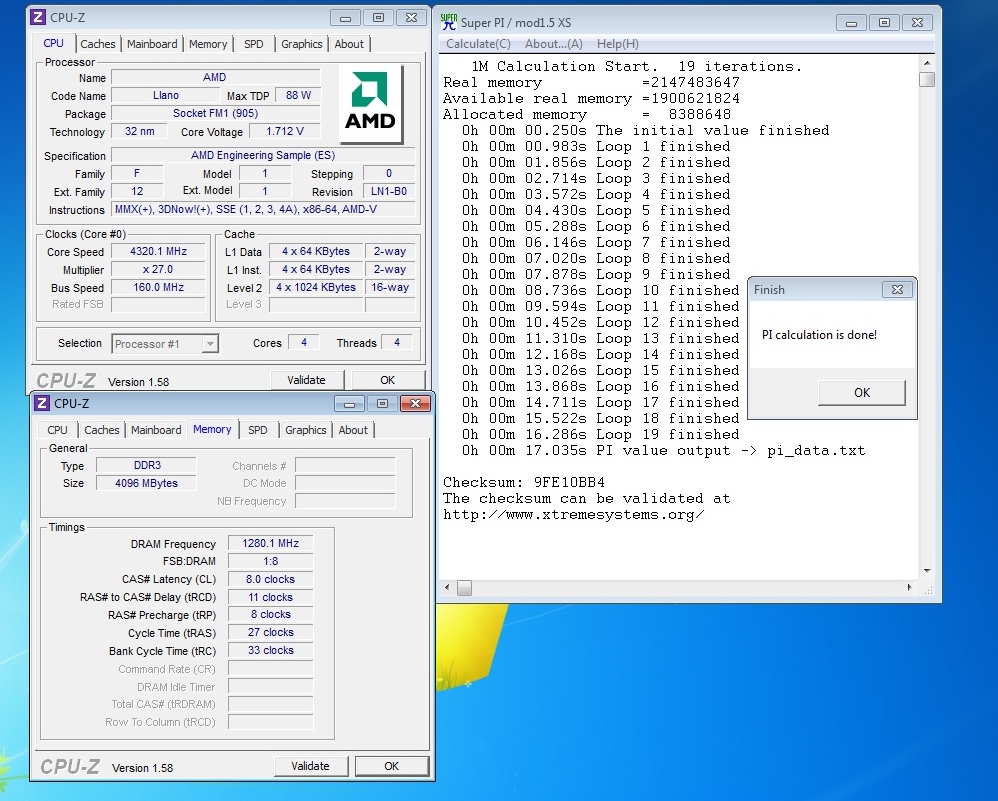
Task: Open Graphics tab in top CPU-Z window
Action: click(x=302, y=44)
